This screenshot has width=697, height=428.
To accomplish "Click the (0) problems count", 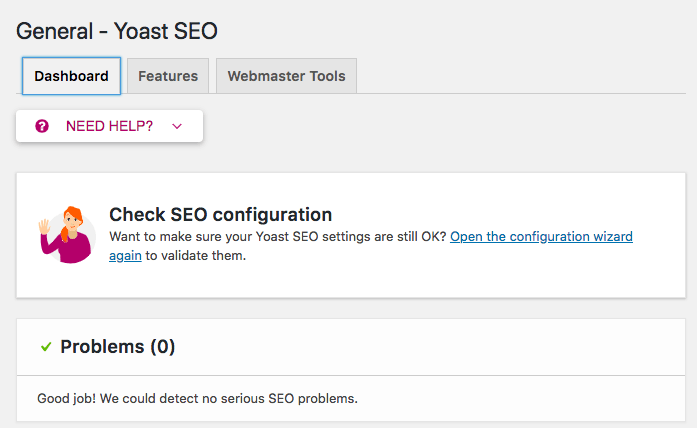I will click(163, 347).
